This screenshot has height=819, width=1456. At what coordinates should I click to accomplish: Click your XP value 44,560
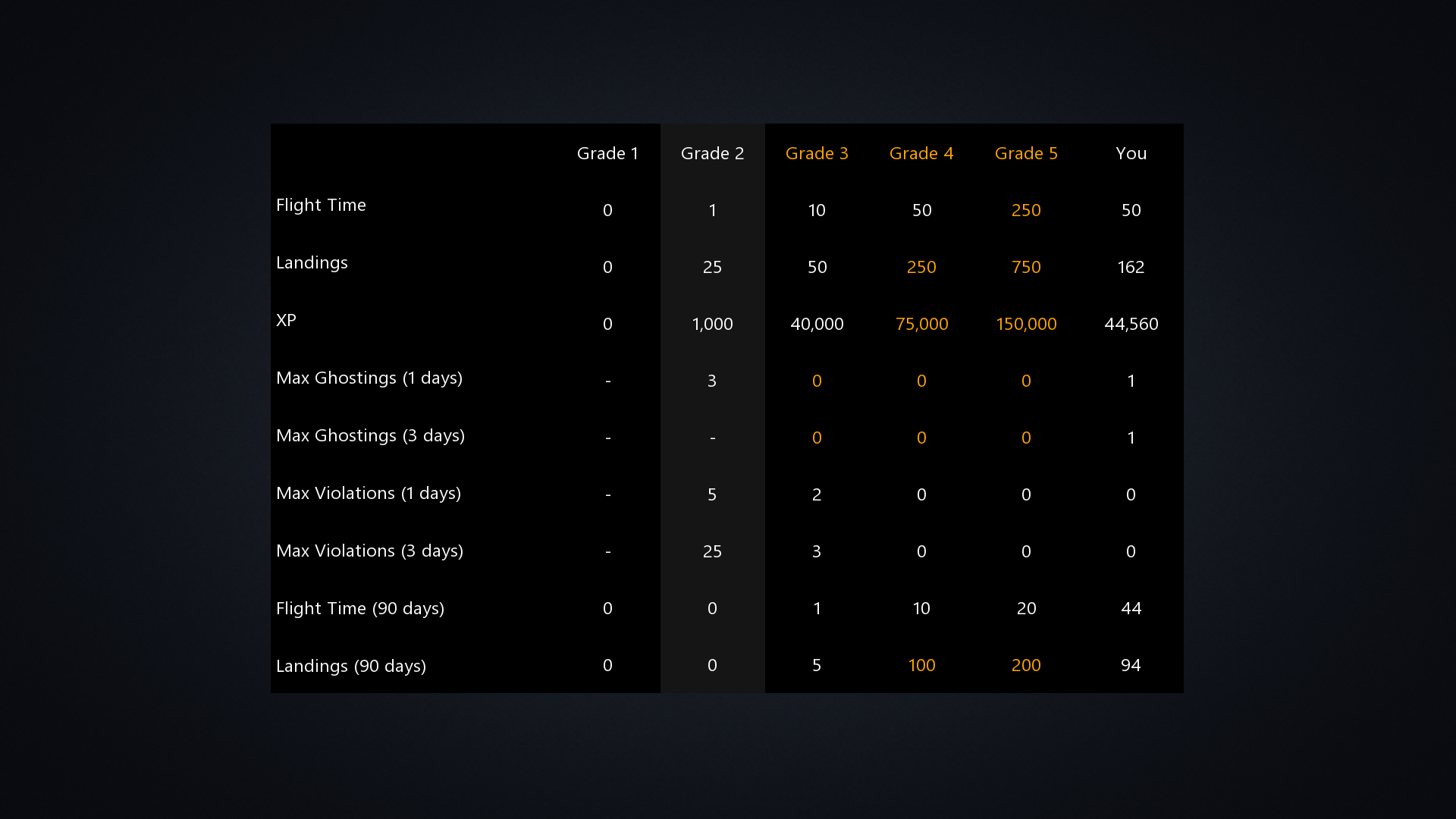tap(1131, 324)
